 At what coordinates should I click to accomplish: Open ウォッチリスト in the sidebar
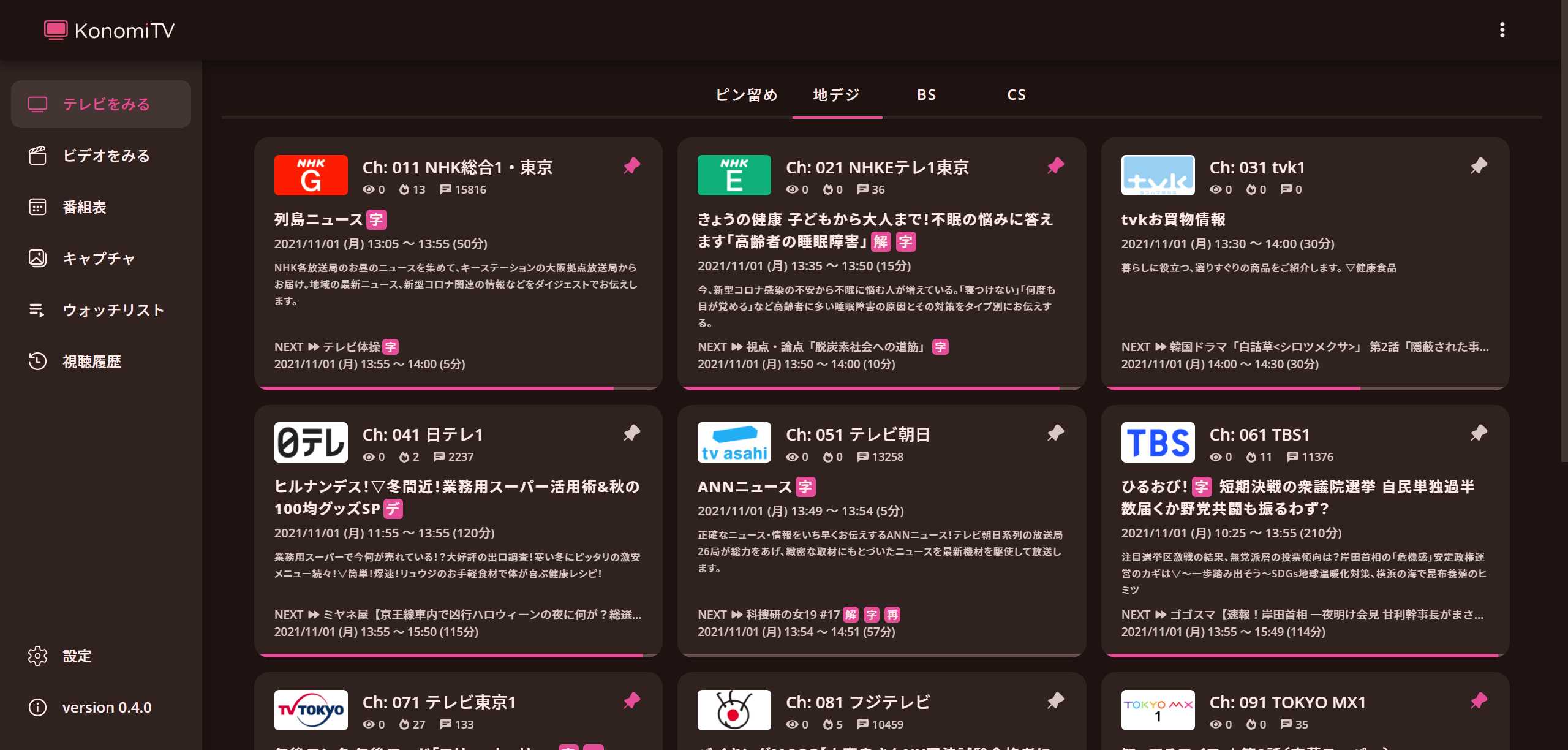pyautogui.click(x=101, y=310)
